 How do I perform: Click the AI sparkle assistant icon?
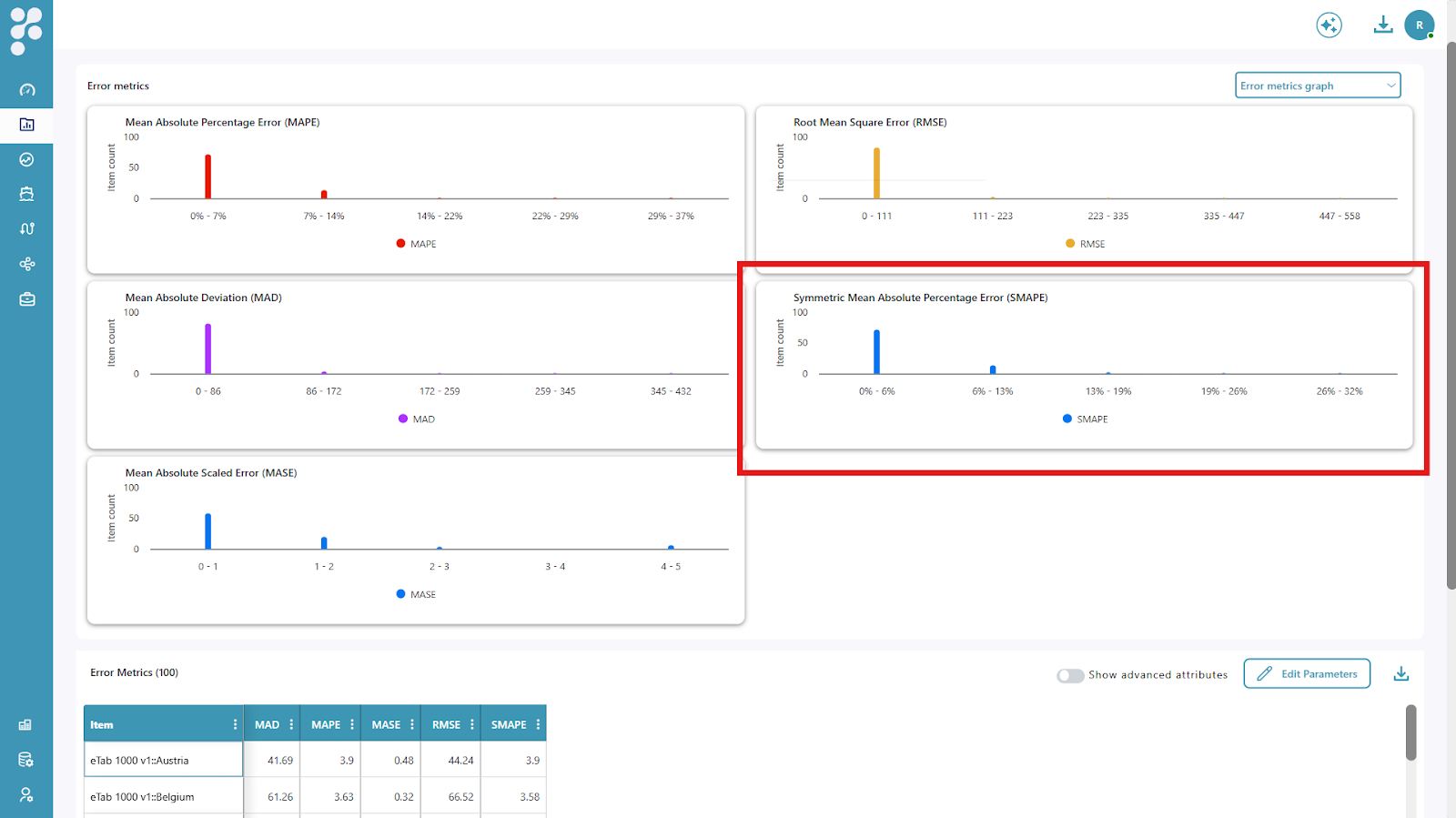point(1329,25)
